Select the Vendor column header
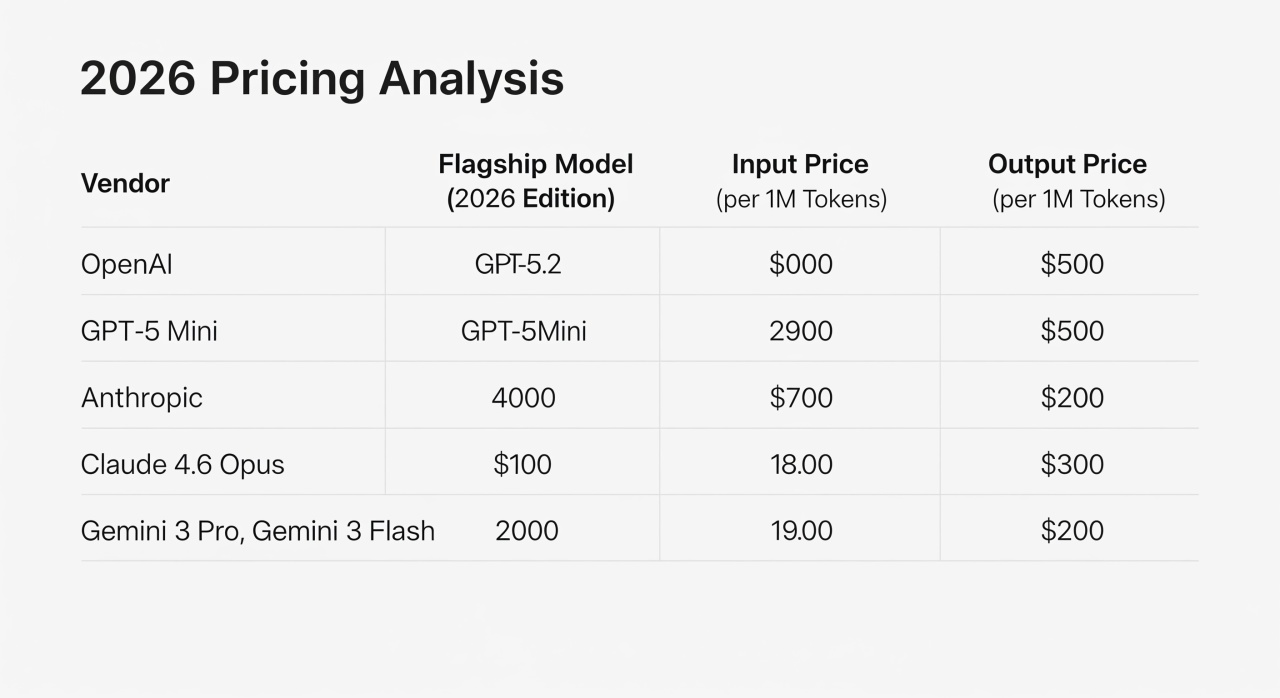Screen dimensions: 1280x698 (x=125, y=183)
